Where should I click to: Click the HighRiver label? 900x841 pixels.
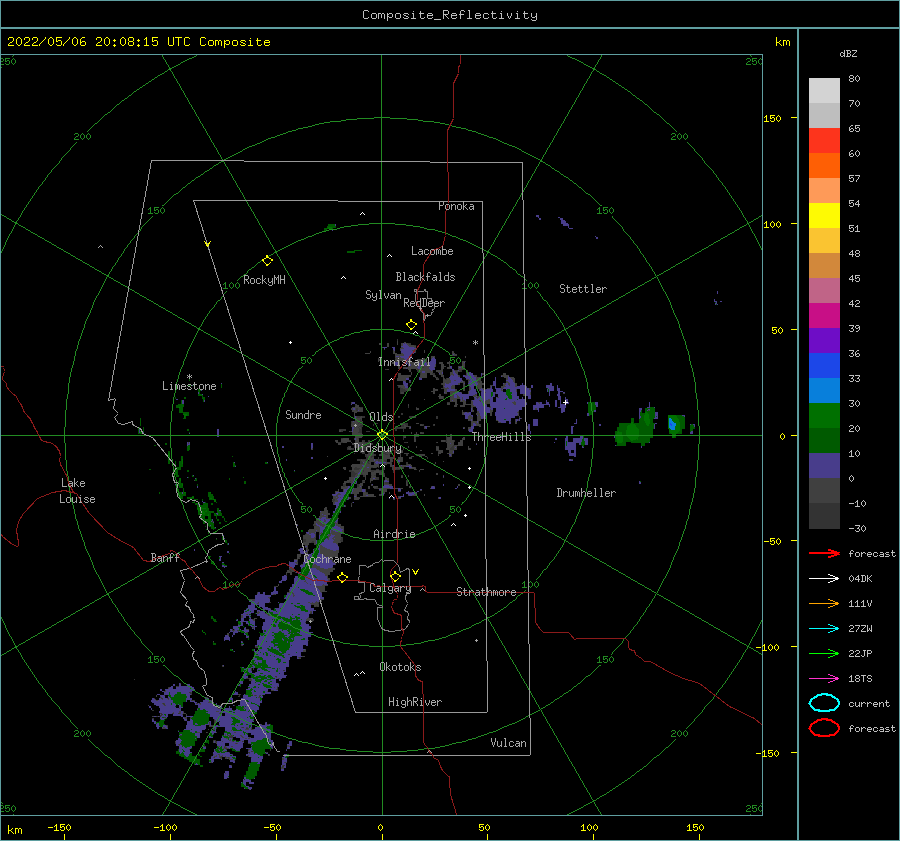[415, 702]
